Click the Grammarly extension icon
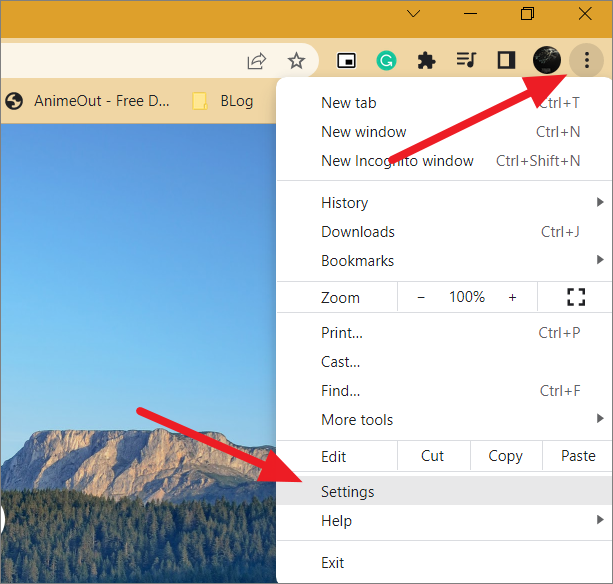 click(x=386, y=61)
